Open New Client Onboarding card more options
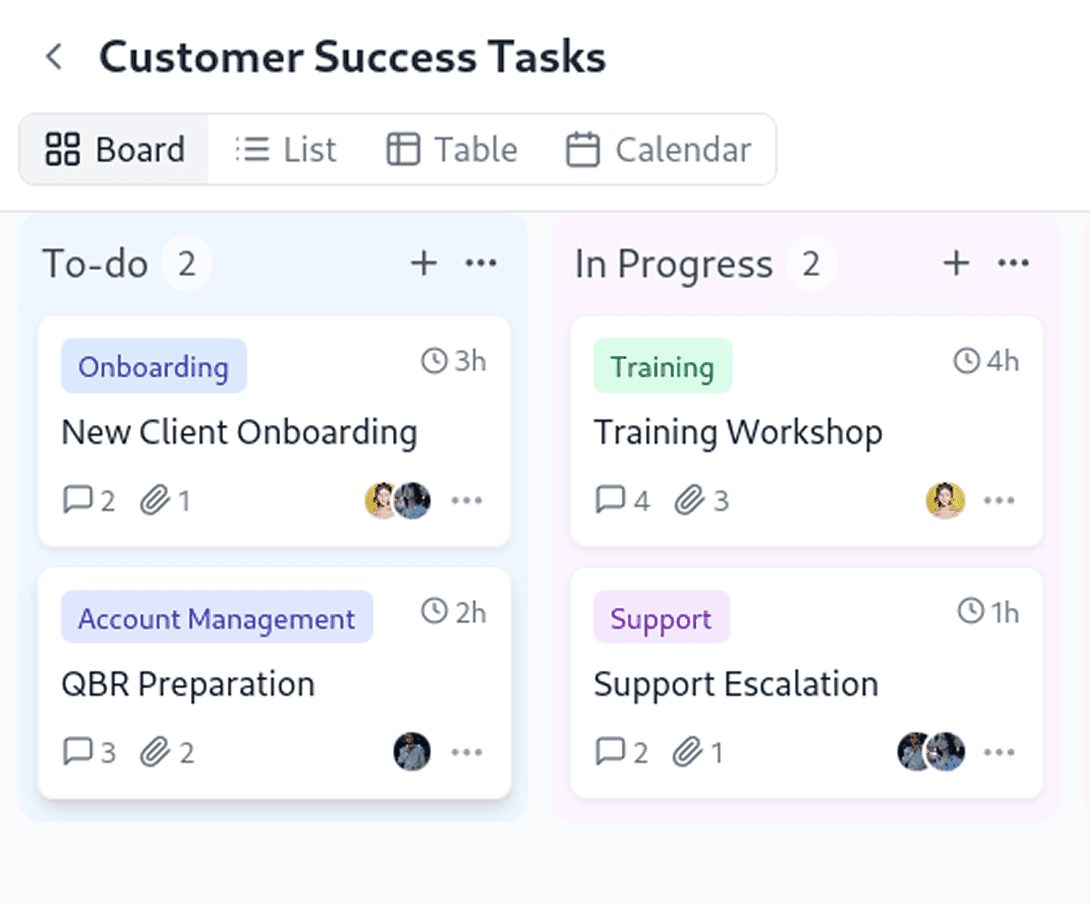This screenshot has height=905, width=1090. click(x=466, y=500)
